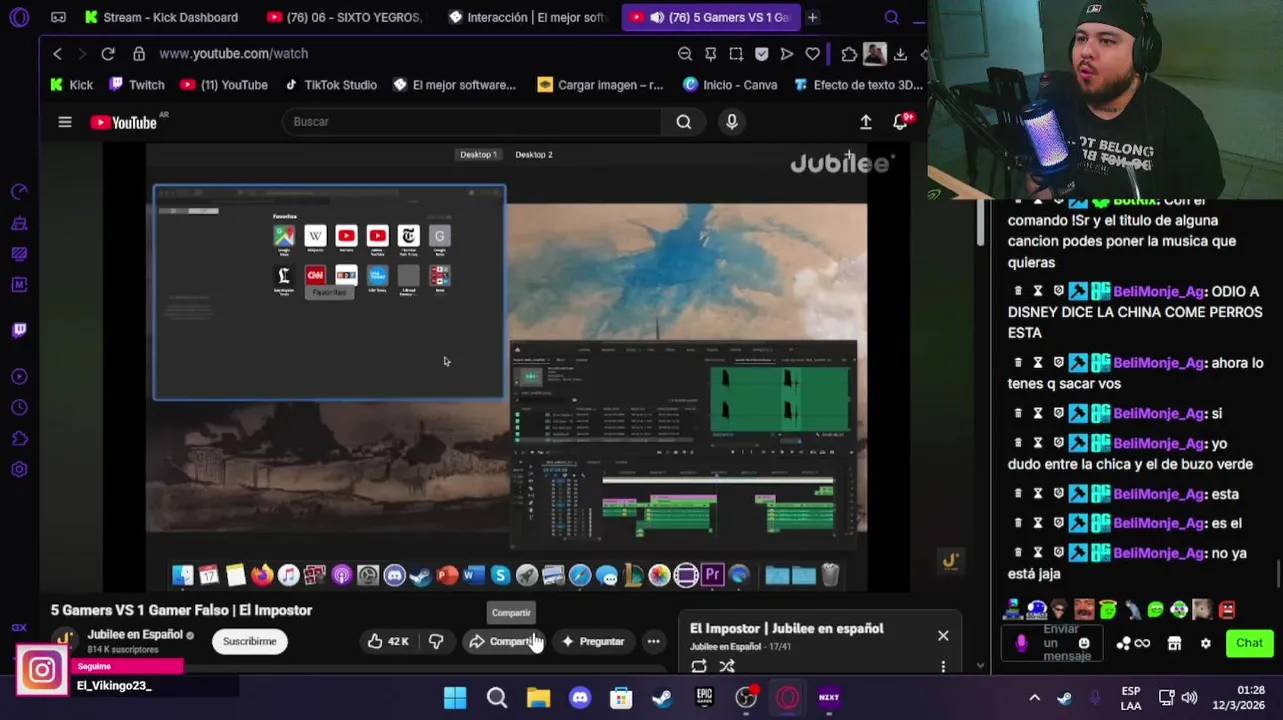Image resolution: width=1283 pixels, height=720 pixels.
Task: Open a new tab with plus button
Action: pos(813,17)
